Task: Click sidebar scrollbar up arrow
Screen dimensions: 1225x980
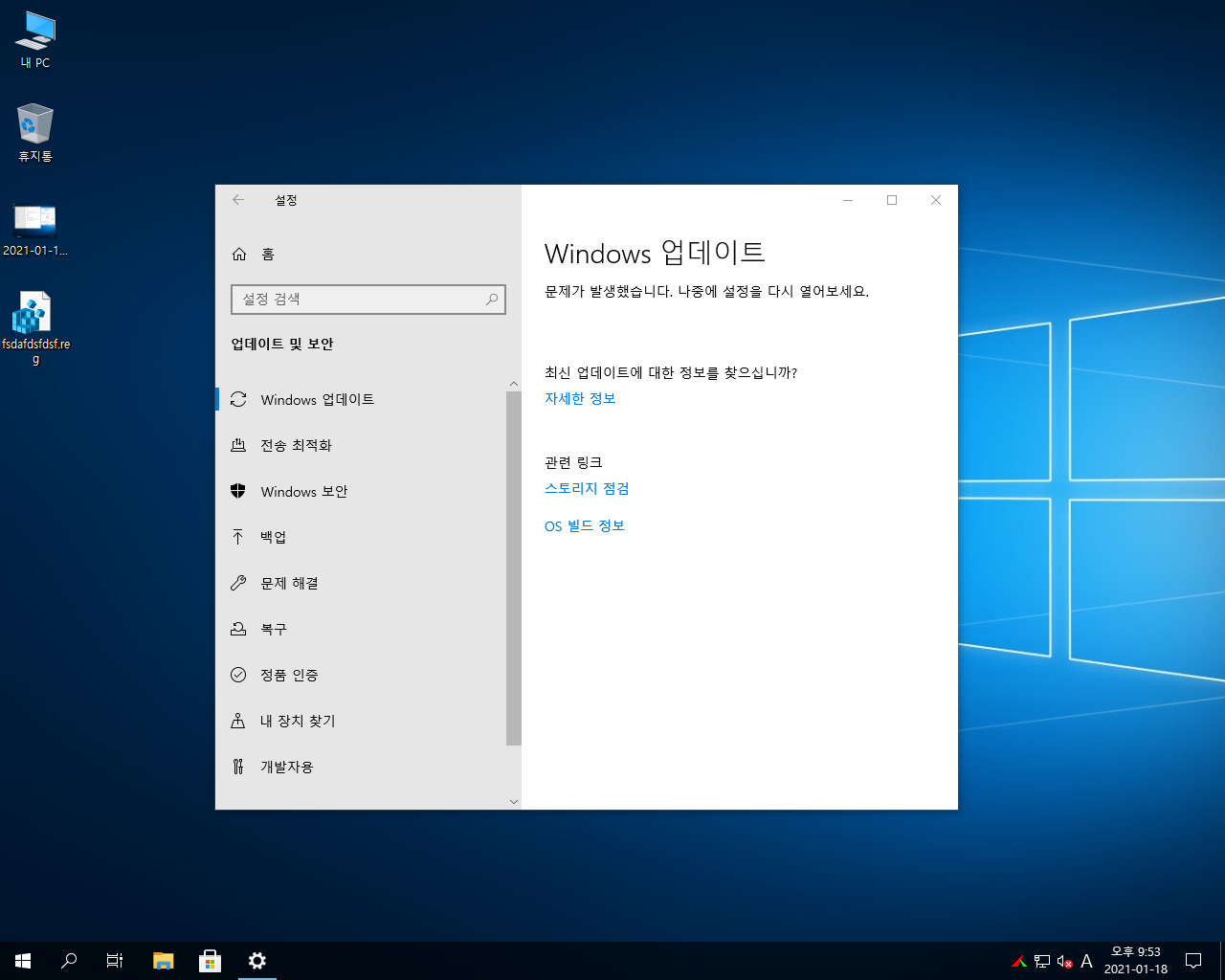Action: click(x=514, y=384)
